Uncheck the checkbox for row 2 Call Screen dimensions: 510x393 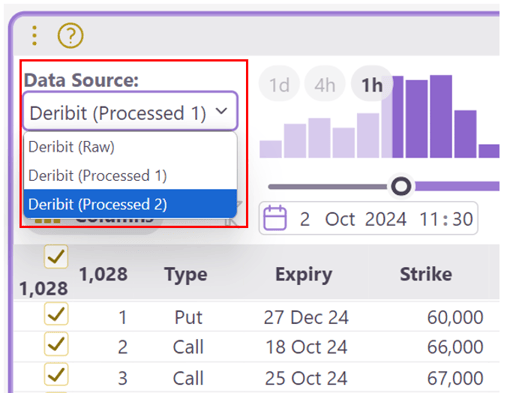[x=56, y=344]
